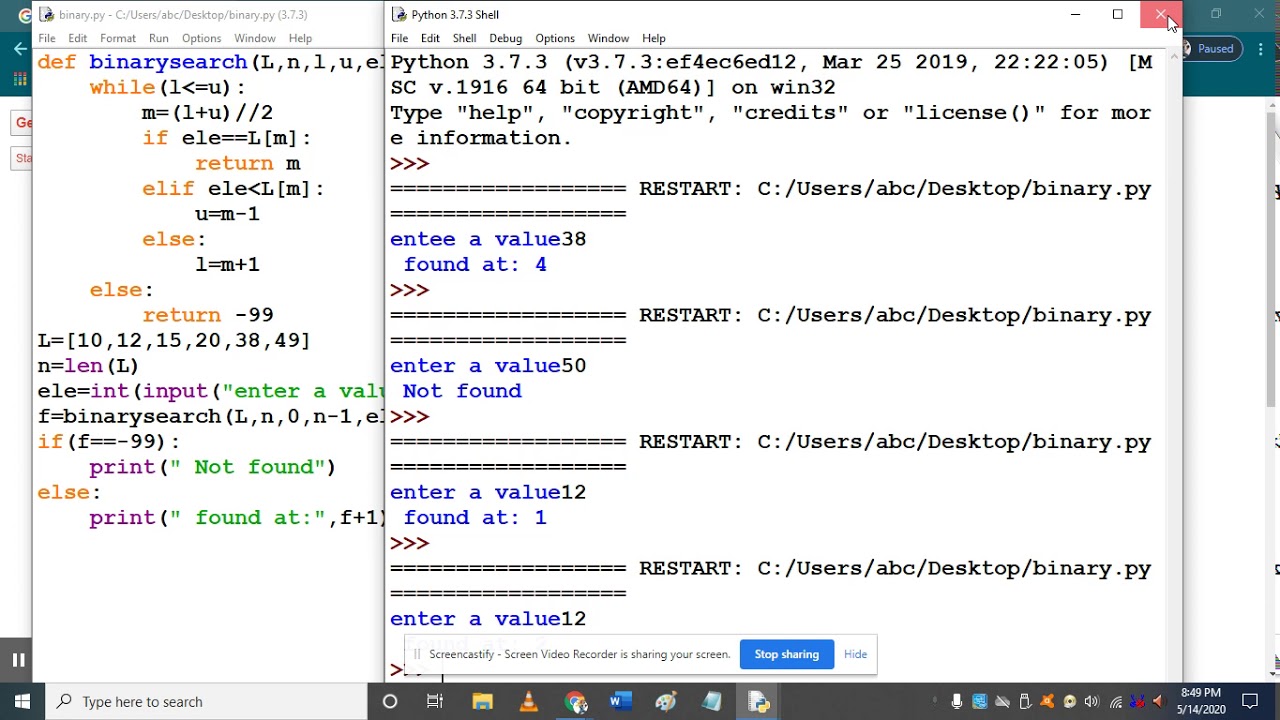The width and height of the screenshot is (1280, 720).
Task: Open File menu in Python Shell window
Action: 399,38
